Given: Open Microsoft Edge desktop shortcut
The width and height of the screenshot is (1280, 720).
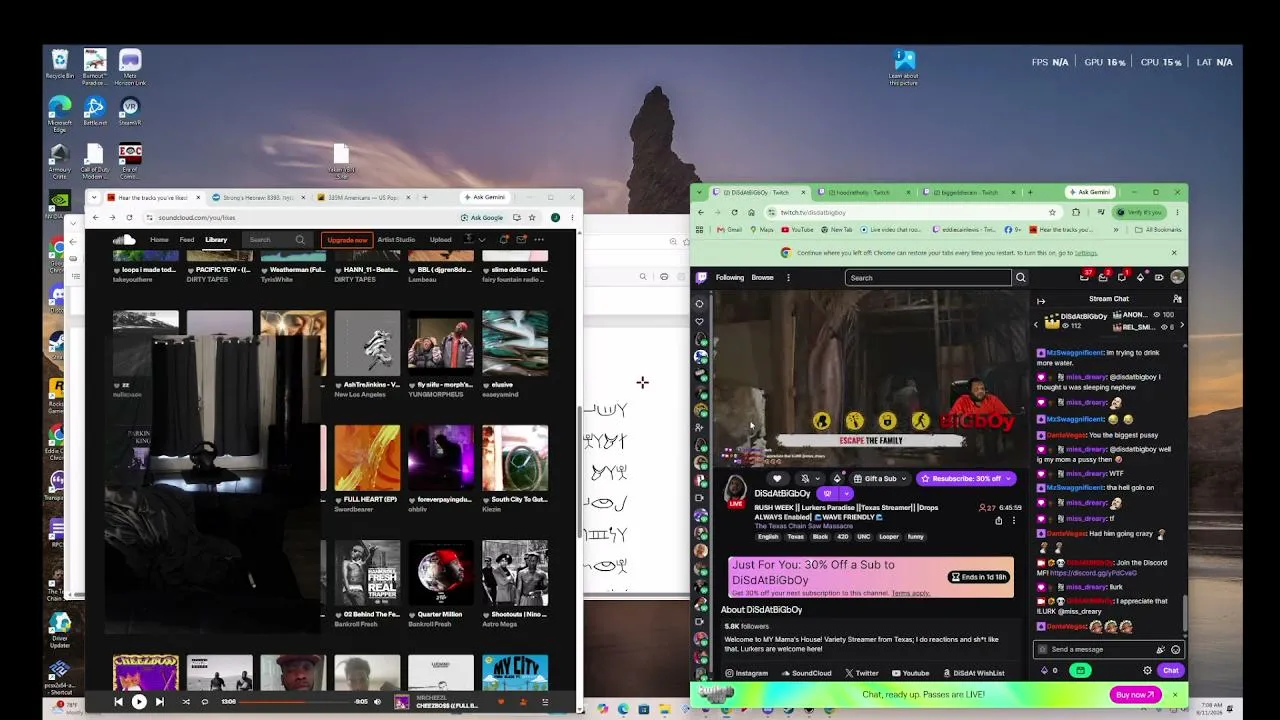Looking at the screenshot, I should point(60,114).
